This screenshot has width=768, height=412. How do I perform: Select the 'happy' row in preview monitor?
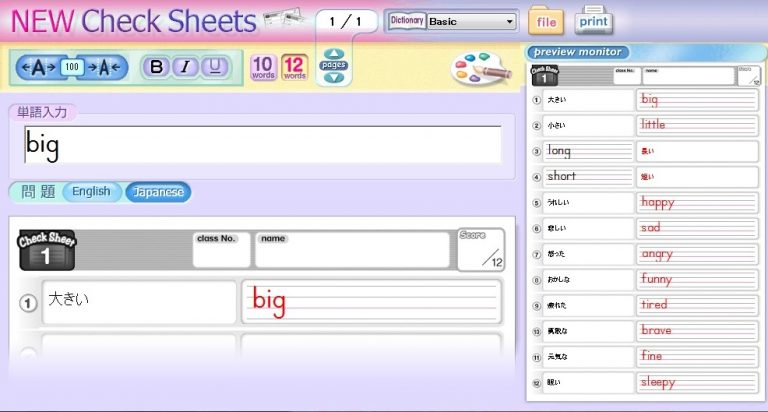697,203
